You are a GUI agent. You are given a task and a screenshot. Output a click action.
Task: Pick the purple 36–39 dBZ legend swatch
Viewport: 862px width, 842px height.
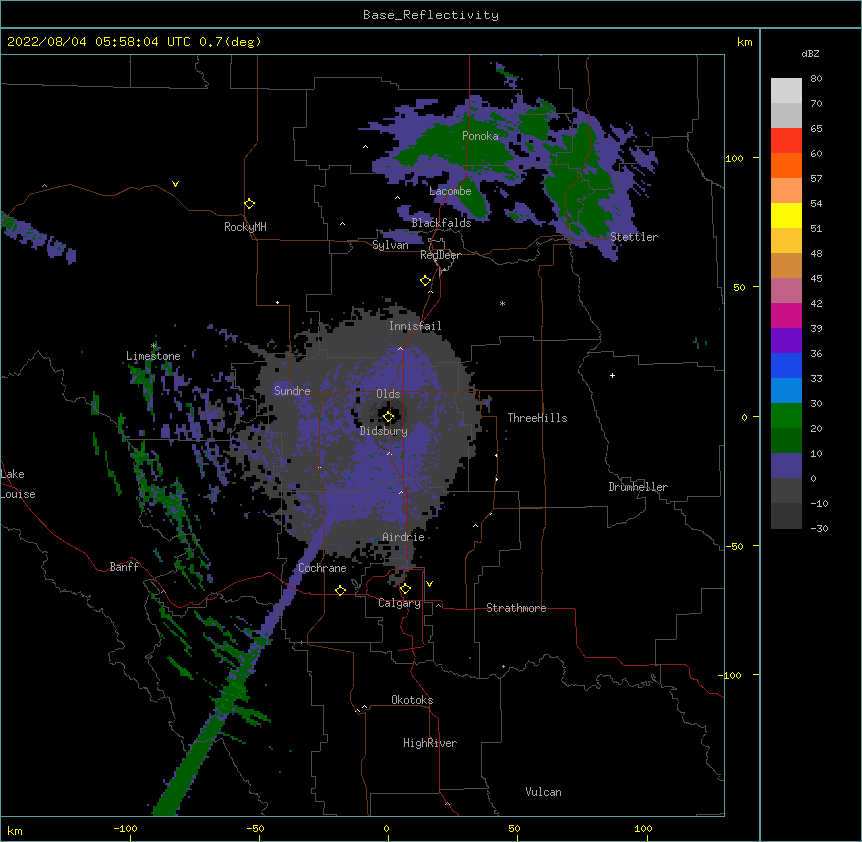[786, 341]
